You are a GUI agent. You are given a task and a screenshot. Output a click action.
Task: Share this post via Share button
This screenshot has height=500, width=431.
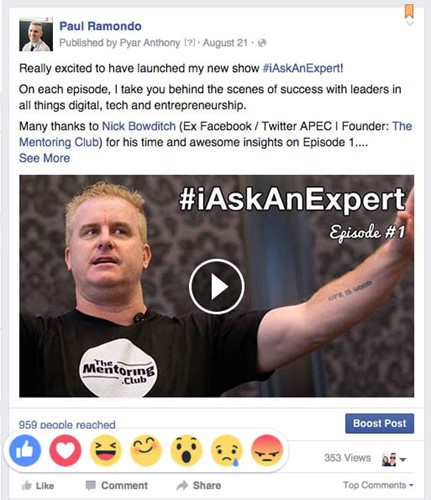199,485
